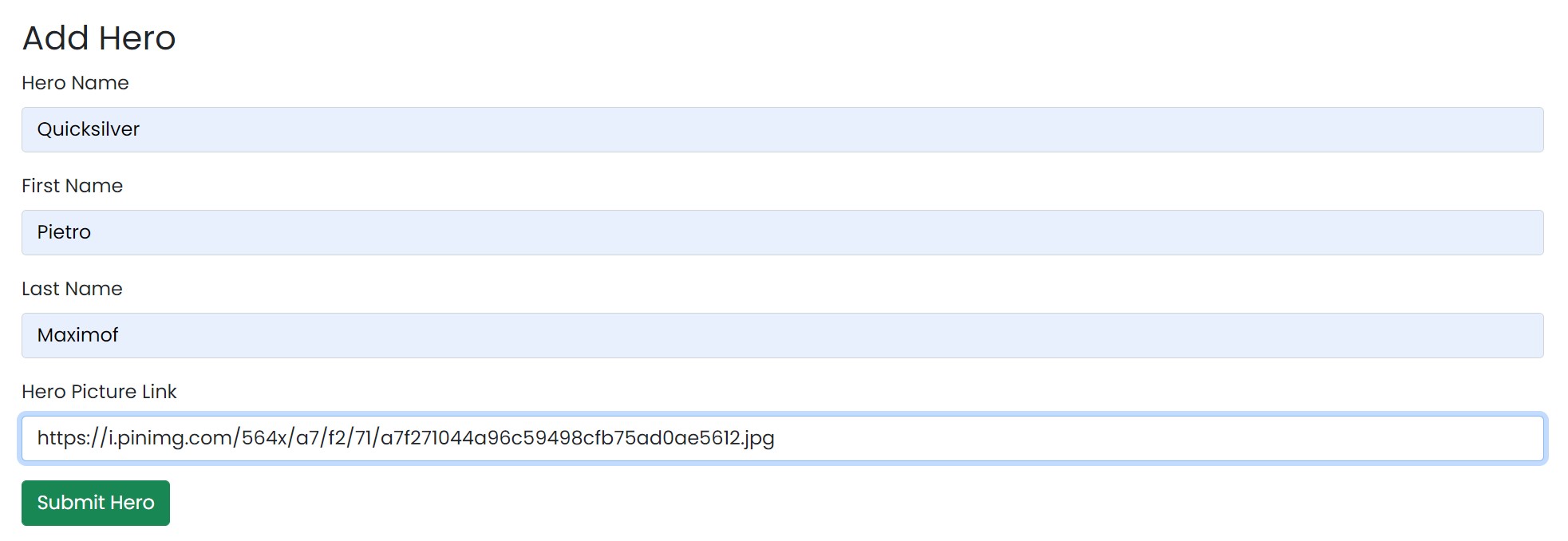Screen dimensions: 1568x541
Task: Focus the Last Name input field
Action: 782,335
